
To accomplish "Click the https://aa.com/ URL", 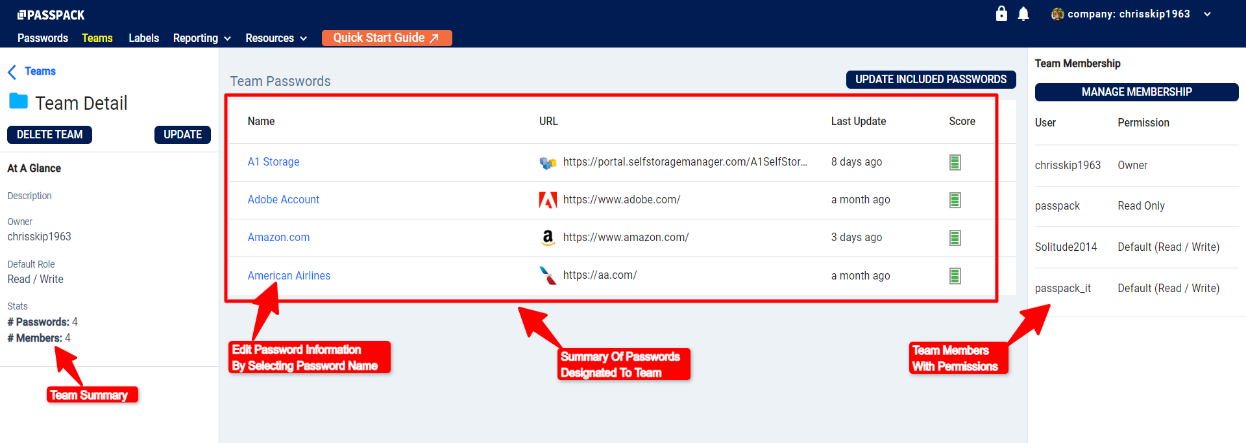I will click(600, 276).
